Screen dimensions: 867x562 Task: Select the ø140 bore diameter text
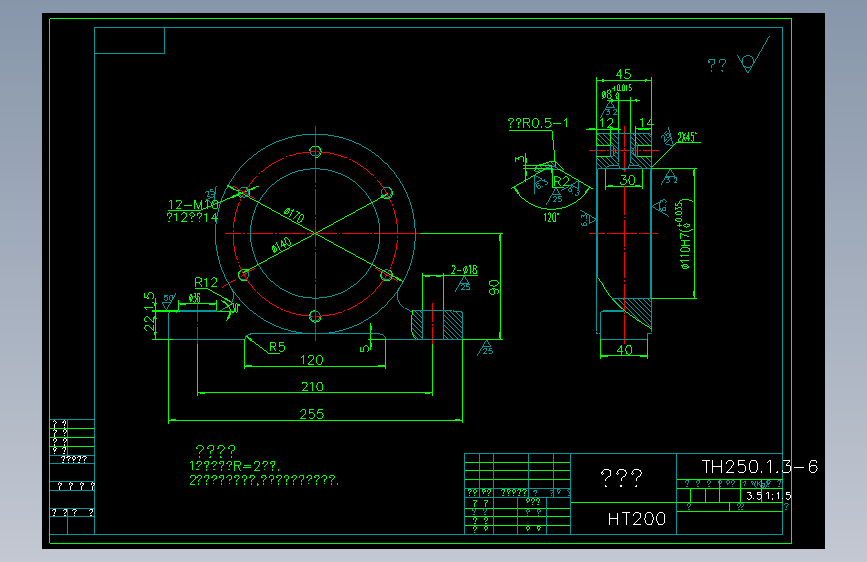(x=281, y=245)
